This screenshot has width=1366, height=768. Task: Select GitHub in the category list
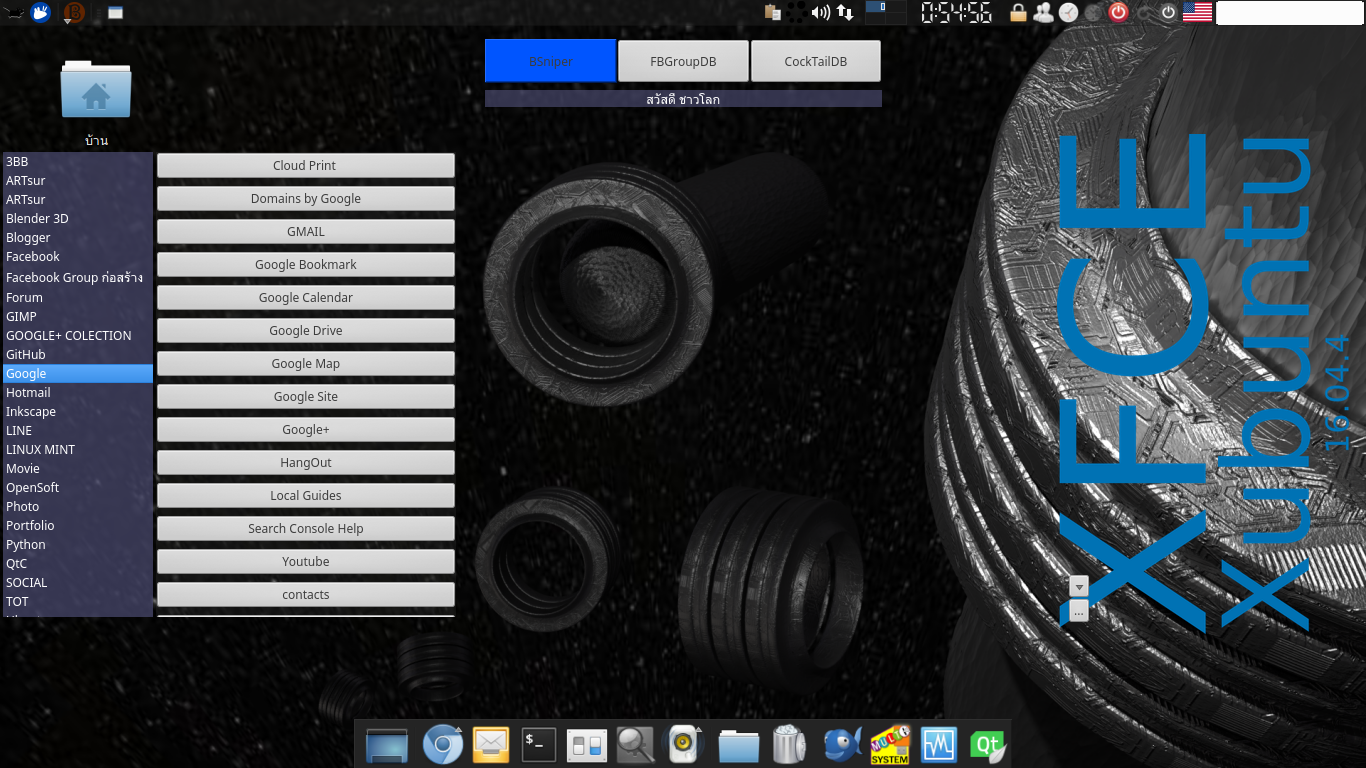[x=78, y=354]
